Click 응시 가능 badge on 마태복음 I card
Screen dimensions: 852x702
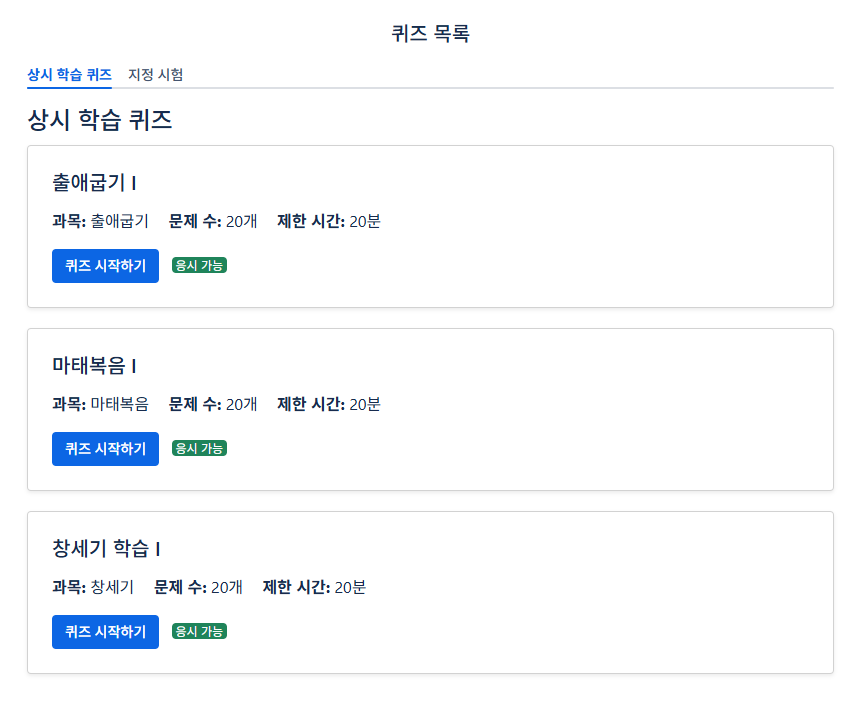tap(199, 448)
